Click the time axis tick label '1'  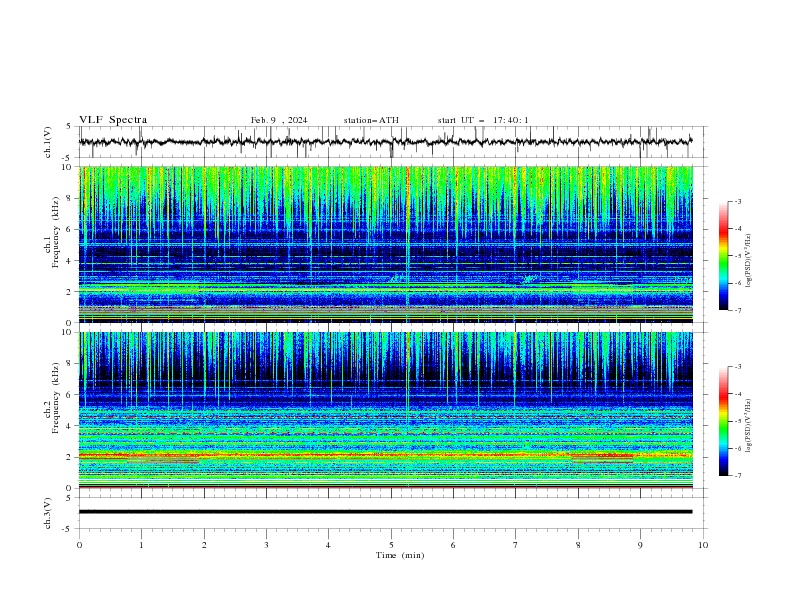[x=141, y=545]
